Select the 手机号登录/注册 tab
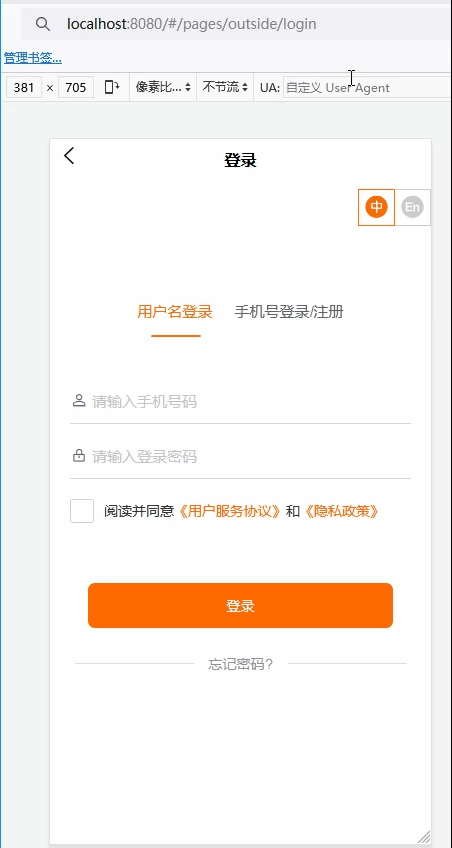This screenshot has width=452, height=848. pos(289,312)
